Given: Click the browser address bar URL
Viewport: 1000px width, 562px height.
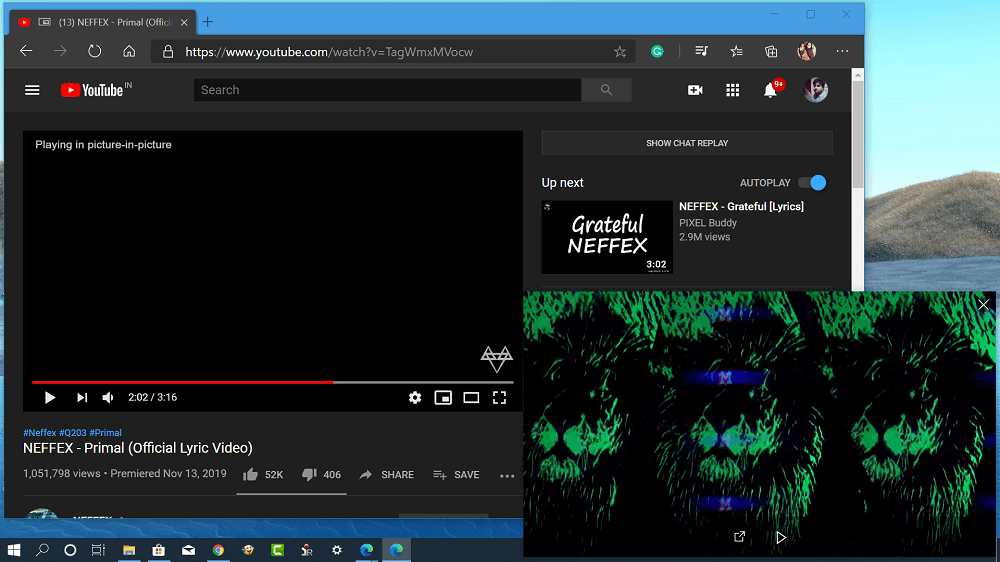Looking at the screenshot, I should pos(329,52).
